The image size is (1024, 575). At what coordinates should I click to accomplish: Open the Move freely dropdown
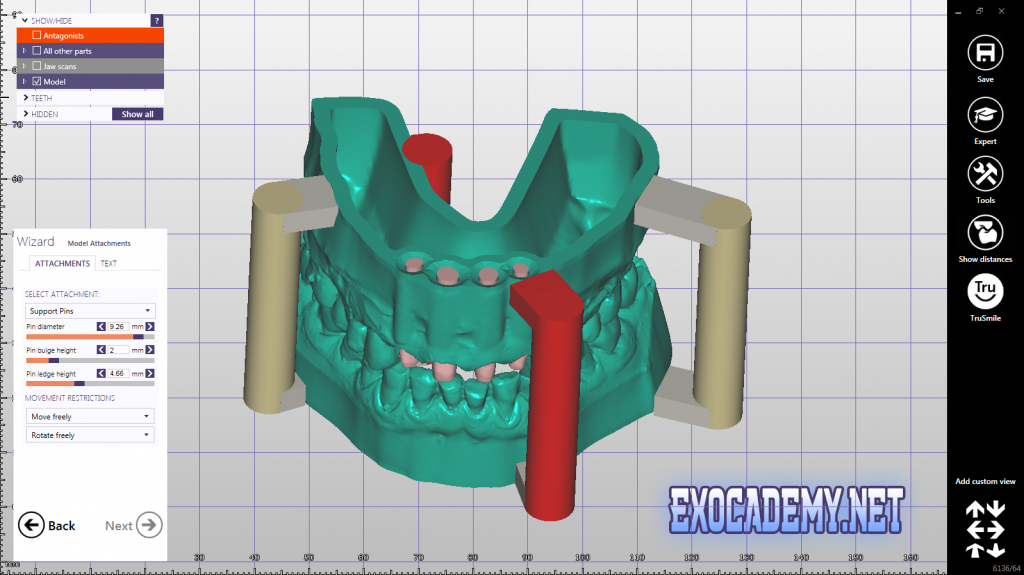click(x=90, y=416)
